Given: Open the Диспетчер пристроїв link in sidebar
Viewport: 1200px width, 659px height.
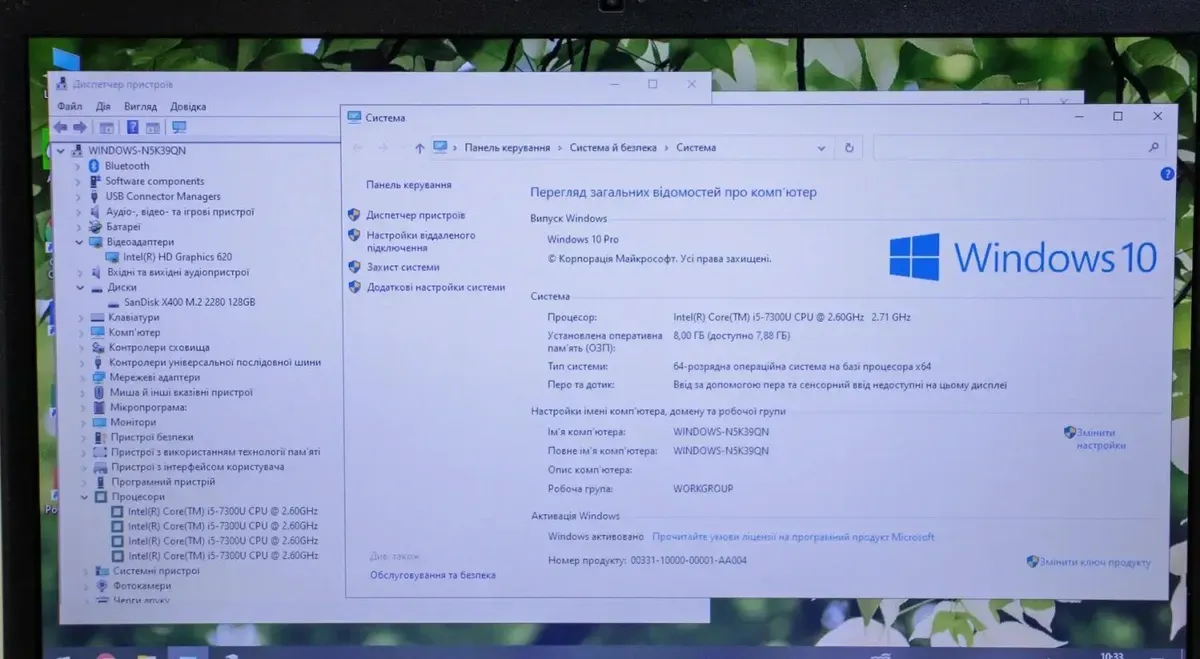Looking at the screenshot, I should [415, 215].
